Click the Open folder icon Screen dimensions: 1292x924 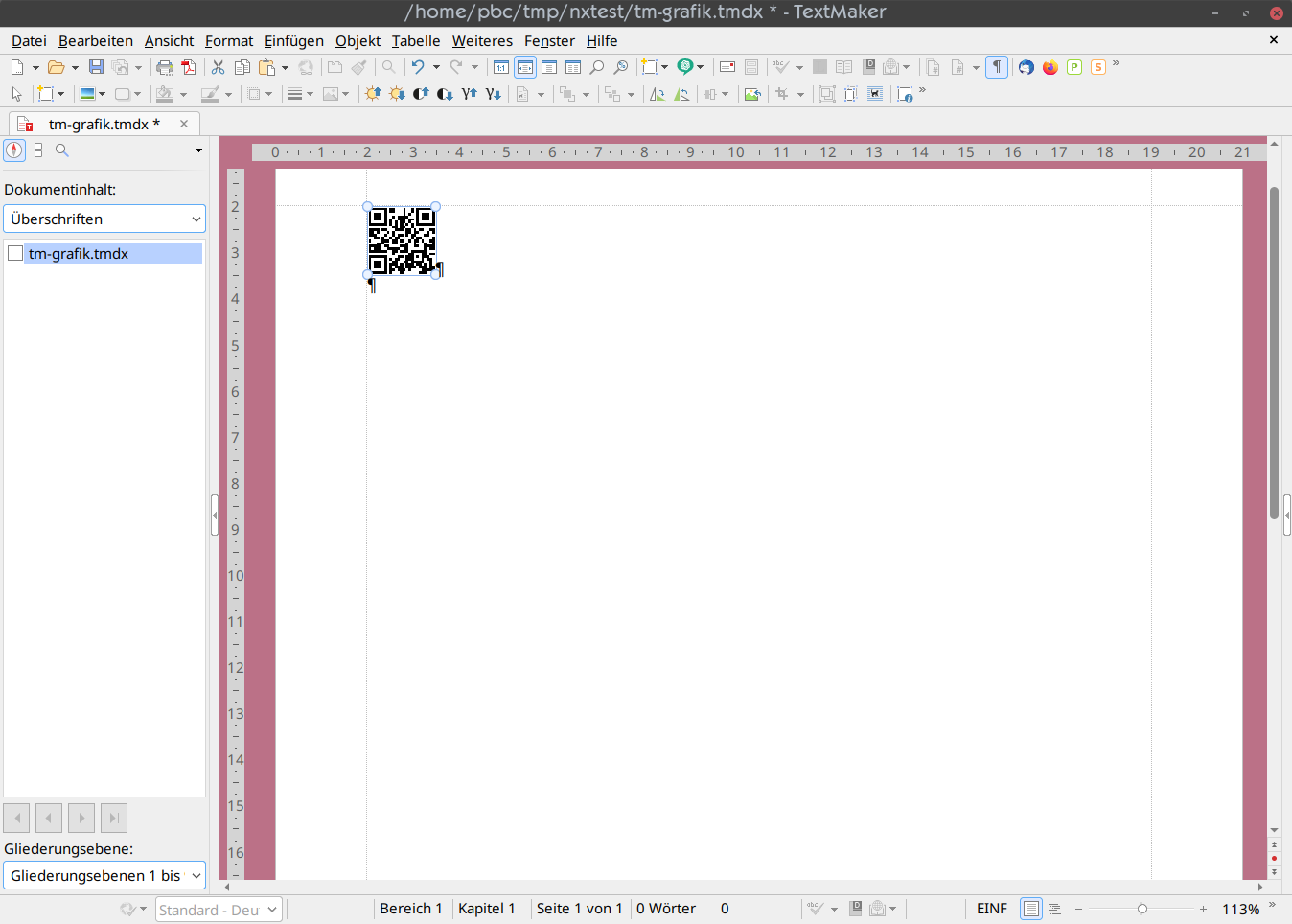(x=57, y=67)
